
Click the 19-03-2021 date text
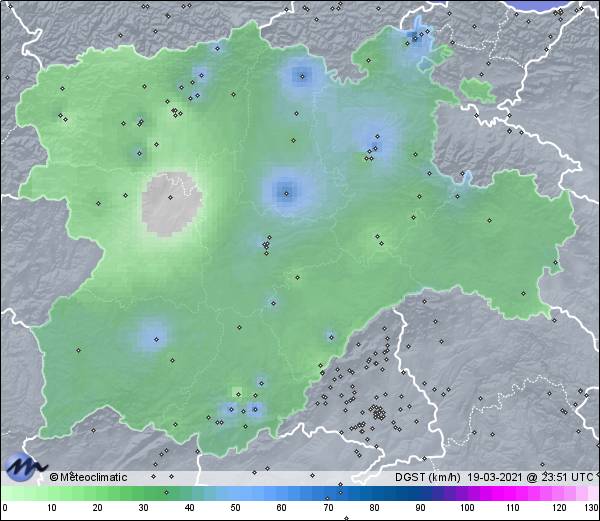495,477
